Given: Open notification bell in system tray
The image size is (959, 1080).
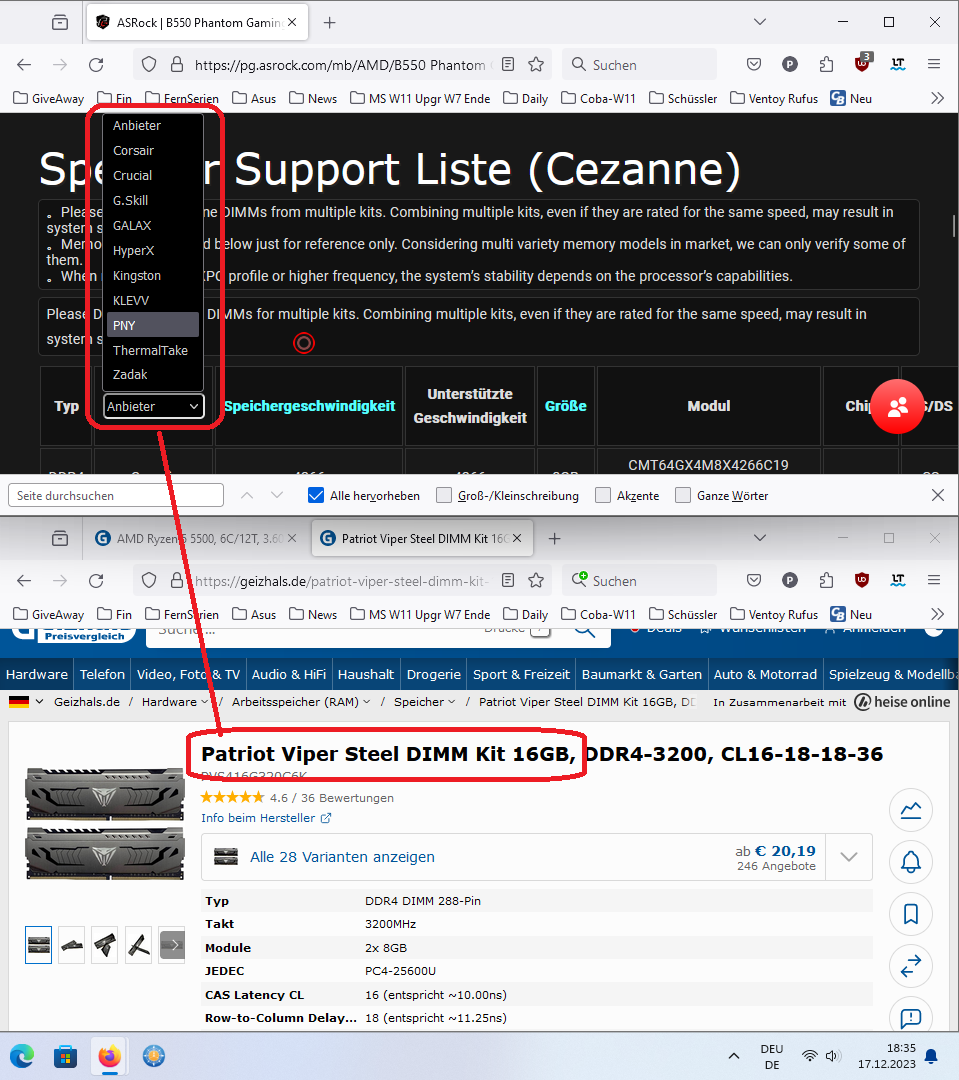Looking at the screenshot, I should 931,1056.
